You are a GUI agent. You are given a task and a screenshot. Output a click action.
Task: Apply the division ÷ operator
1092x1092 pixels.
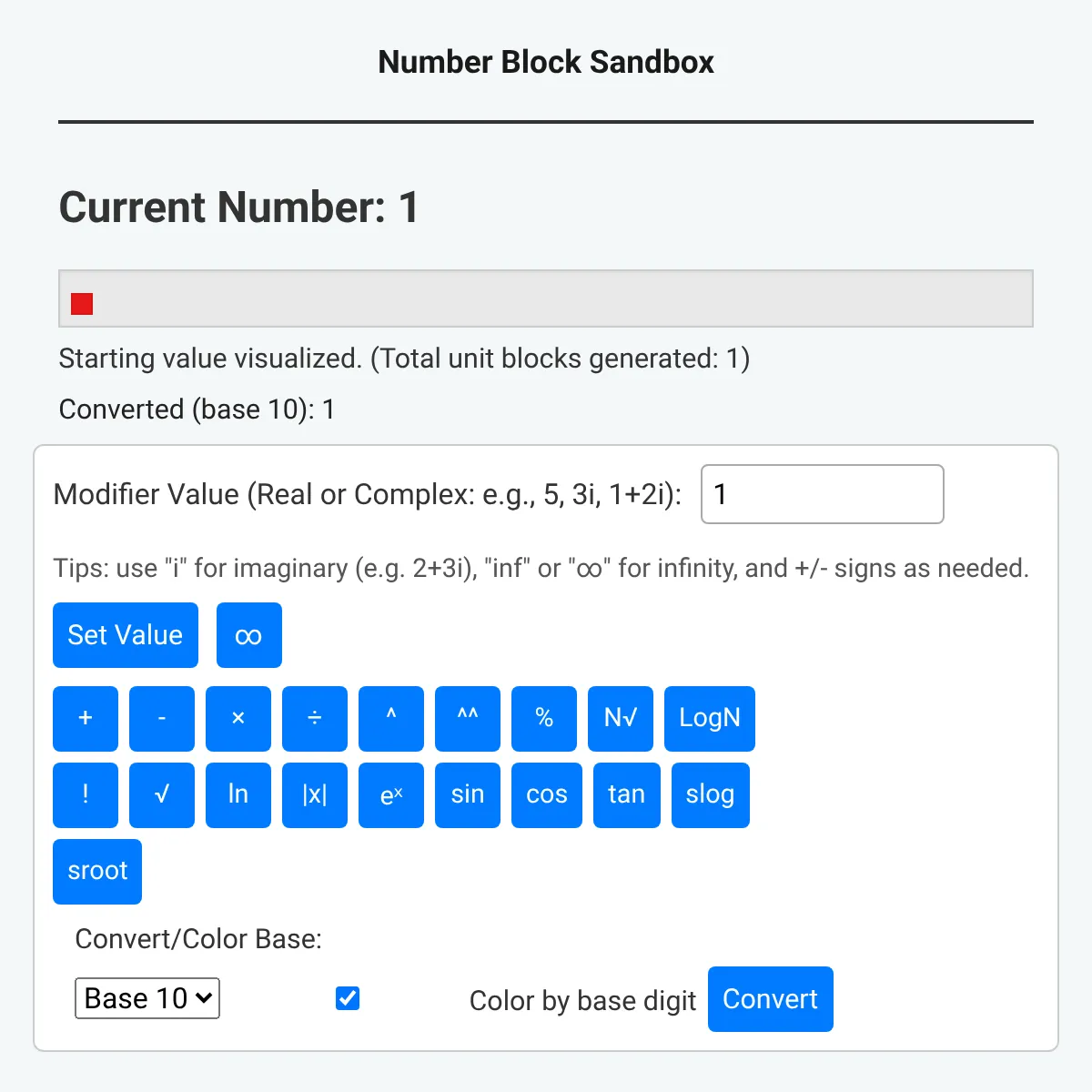[315, 719]
